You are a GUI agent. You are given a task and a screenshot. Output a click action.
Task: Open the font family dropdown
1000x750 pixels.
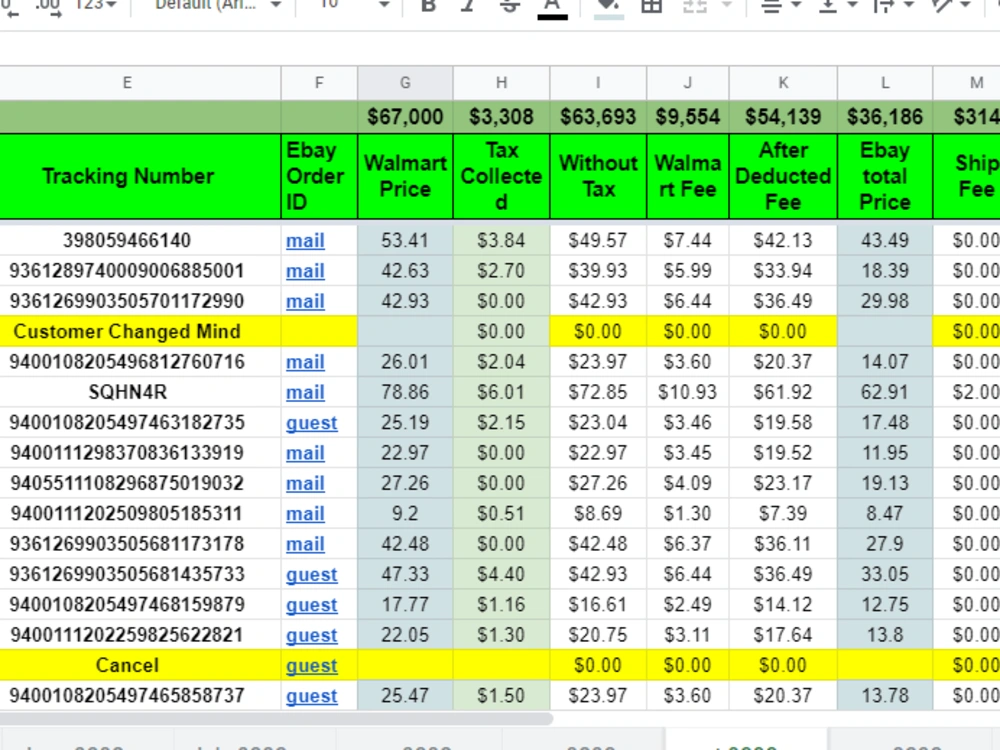pyautogui.click(x=217, y=5)
